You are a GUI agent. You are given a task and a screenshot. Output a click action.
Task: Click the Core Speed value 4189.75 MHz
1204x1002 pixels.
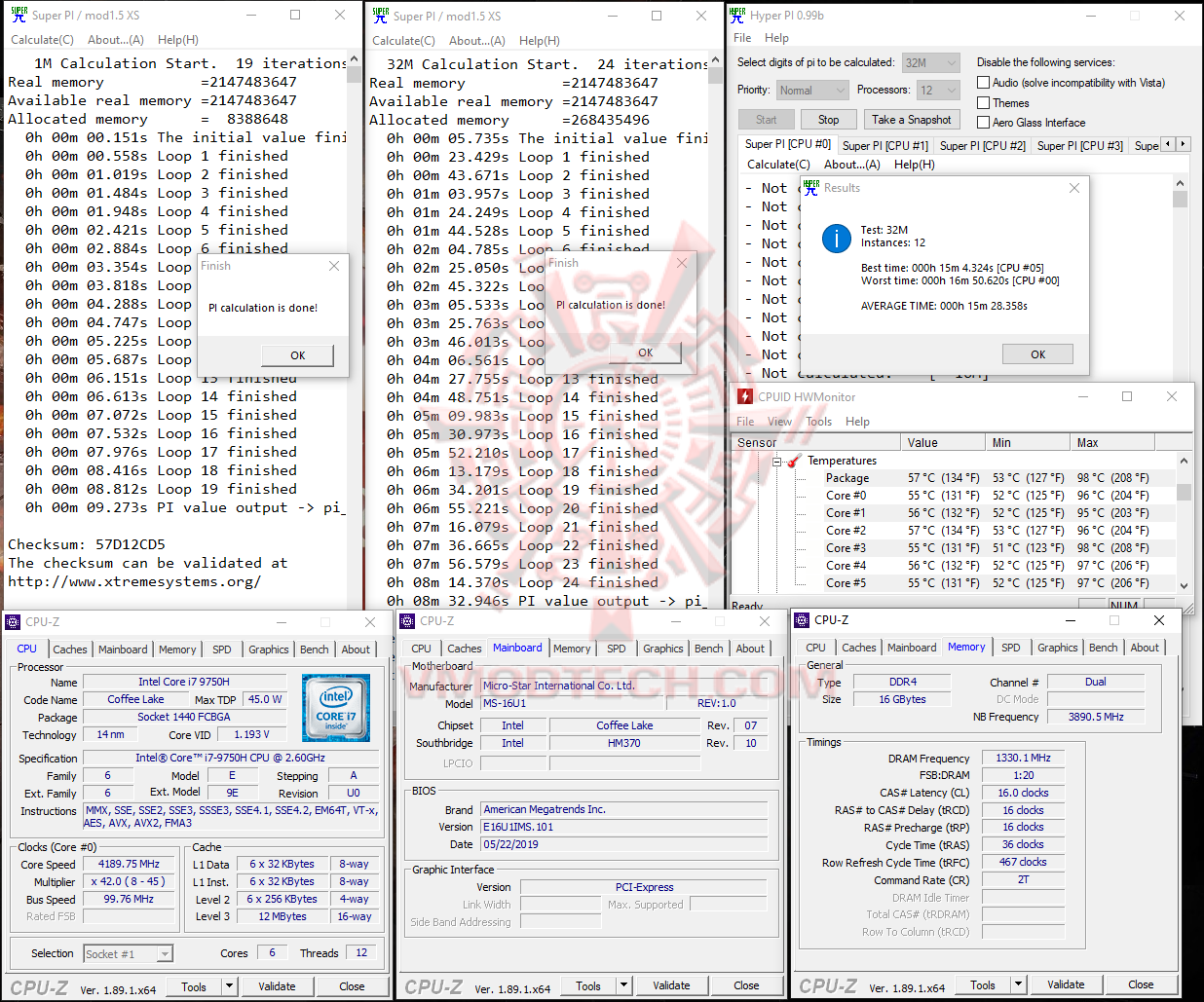(130, 864)
